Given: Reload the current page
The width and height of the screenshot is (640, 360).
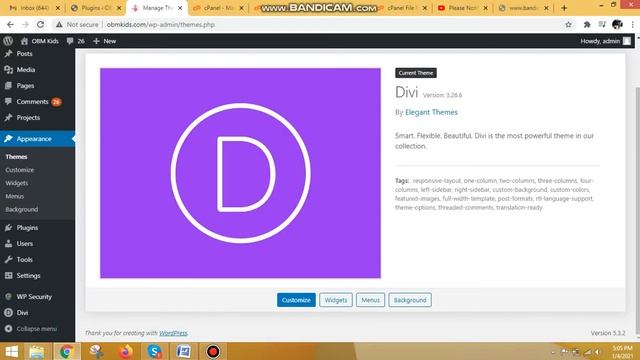Looking at the screenshot, I should point(40,24).
